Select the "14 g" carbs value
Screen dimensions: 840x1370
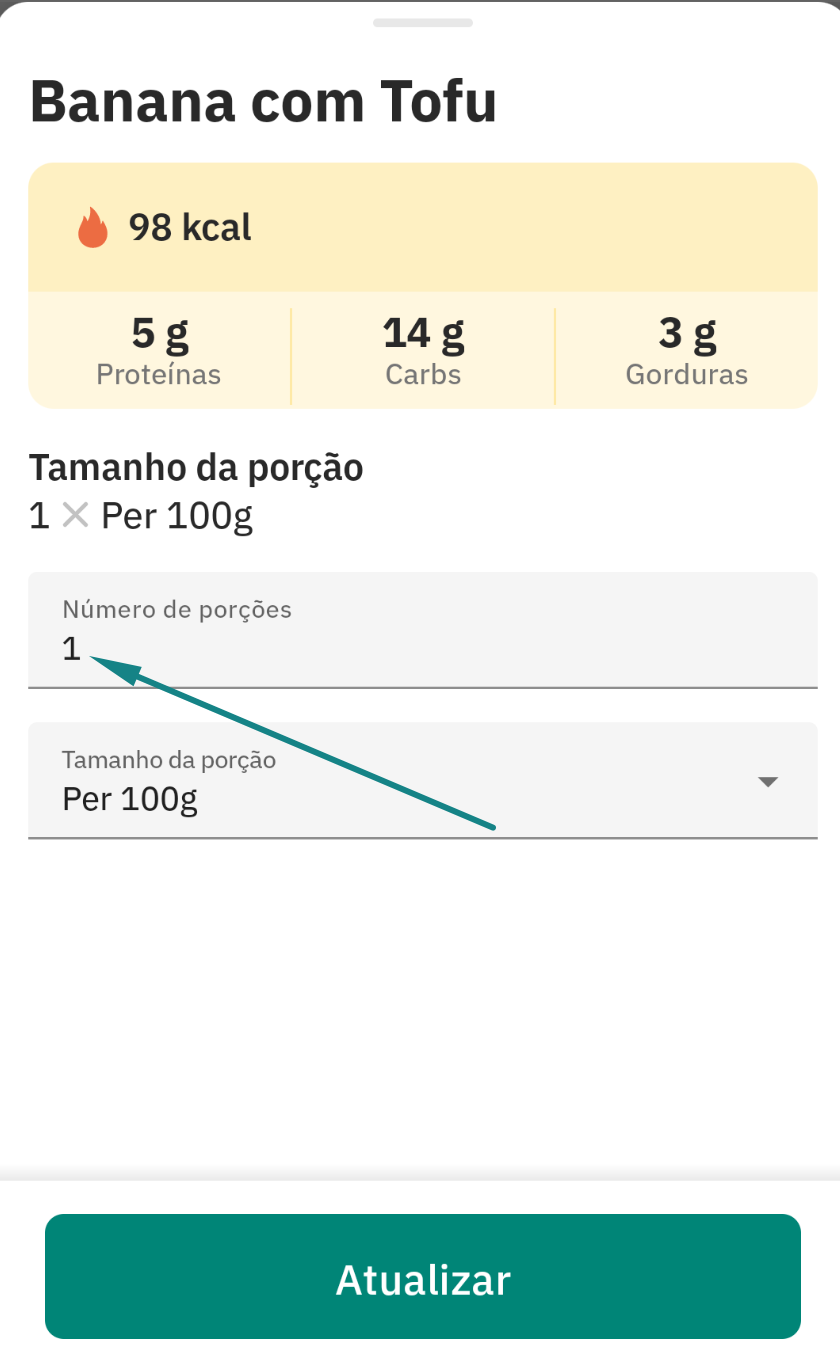coord(423,334)
